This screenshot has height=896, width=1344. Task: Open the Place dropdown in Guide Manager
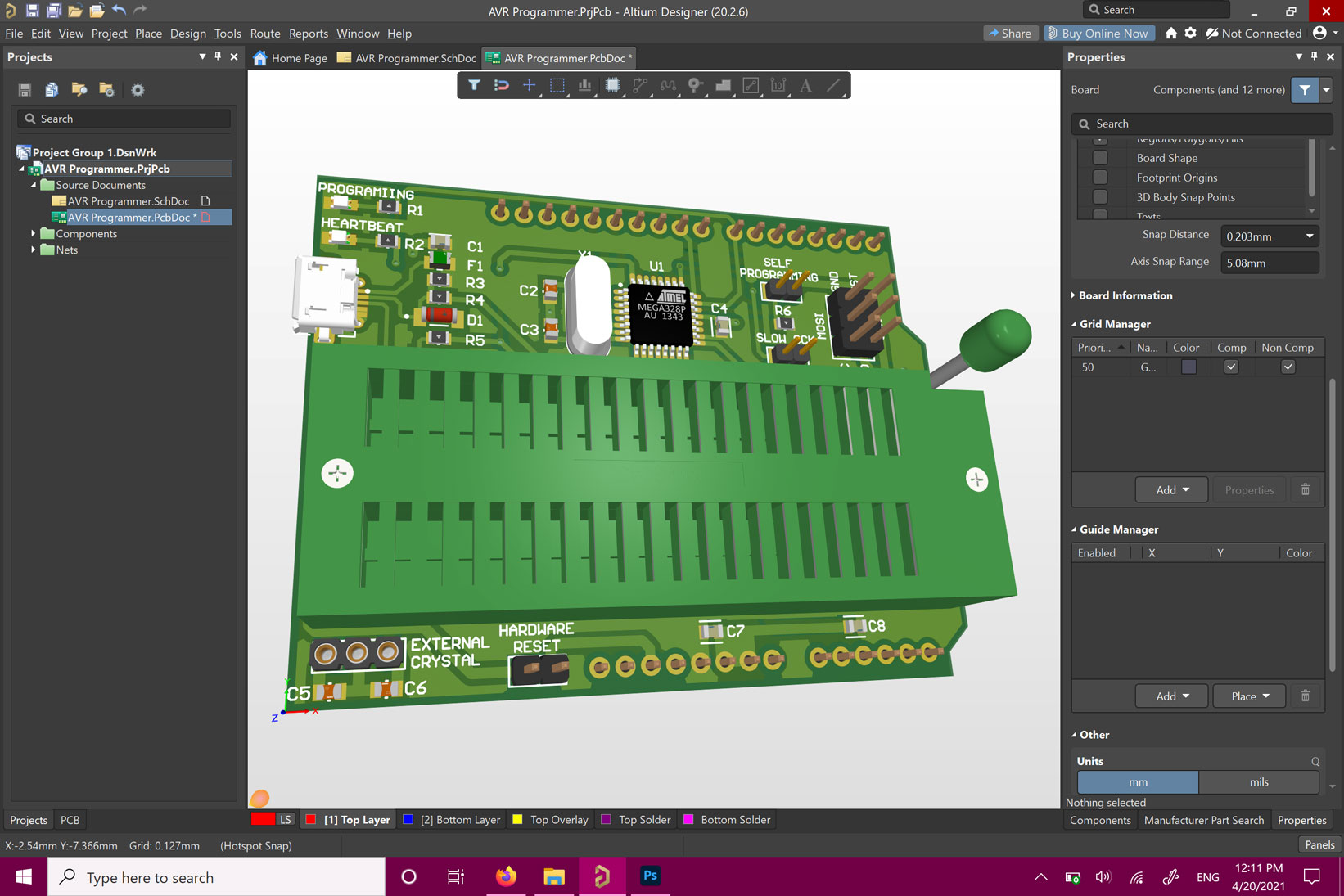pyautogui.click(x=1249, y=696)
